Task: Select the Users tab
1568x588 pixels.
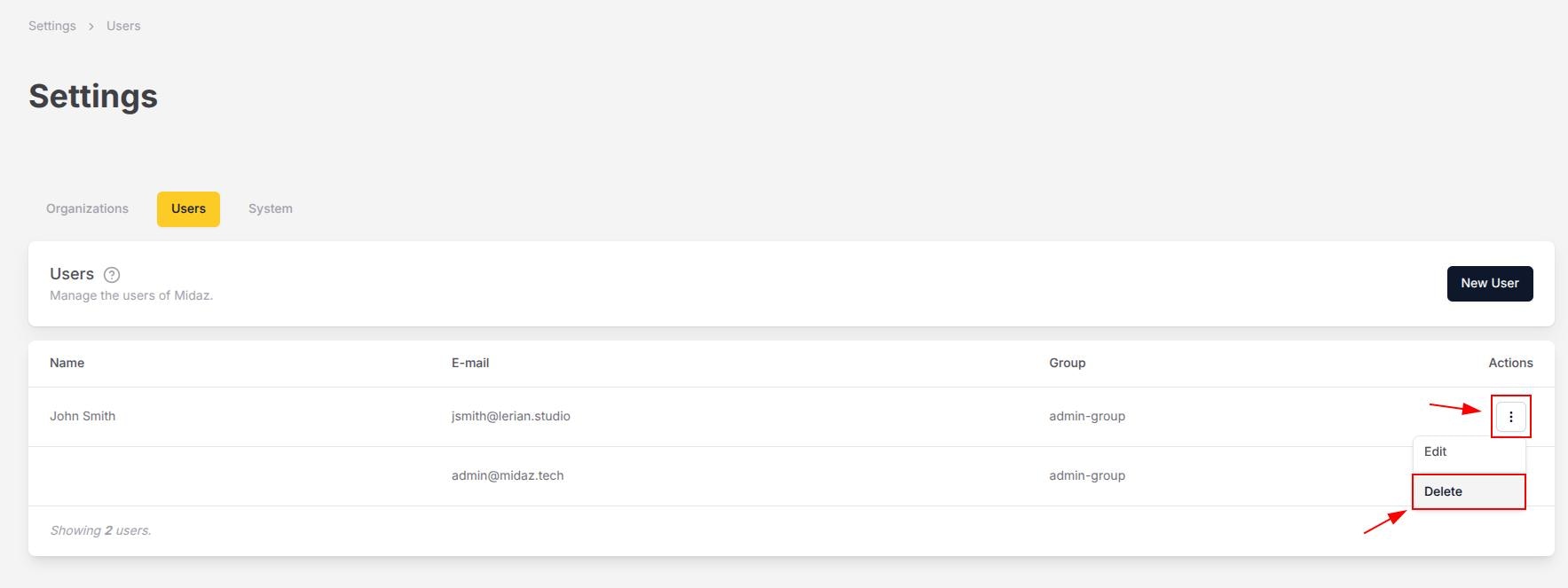Action: click(x=188, y=209)
